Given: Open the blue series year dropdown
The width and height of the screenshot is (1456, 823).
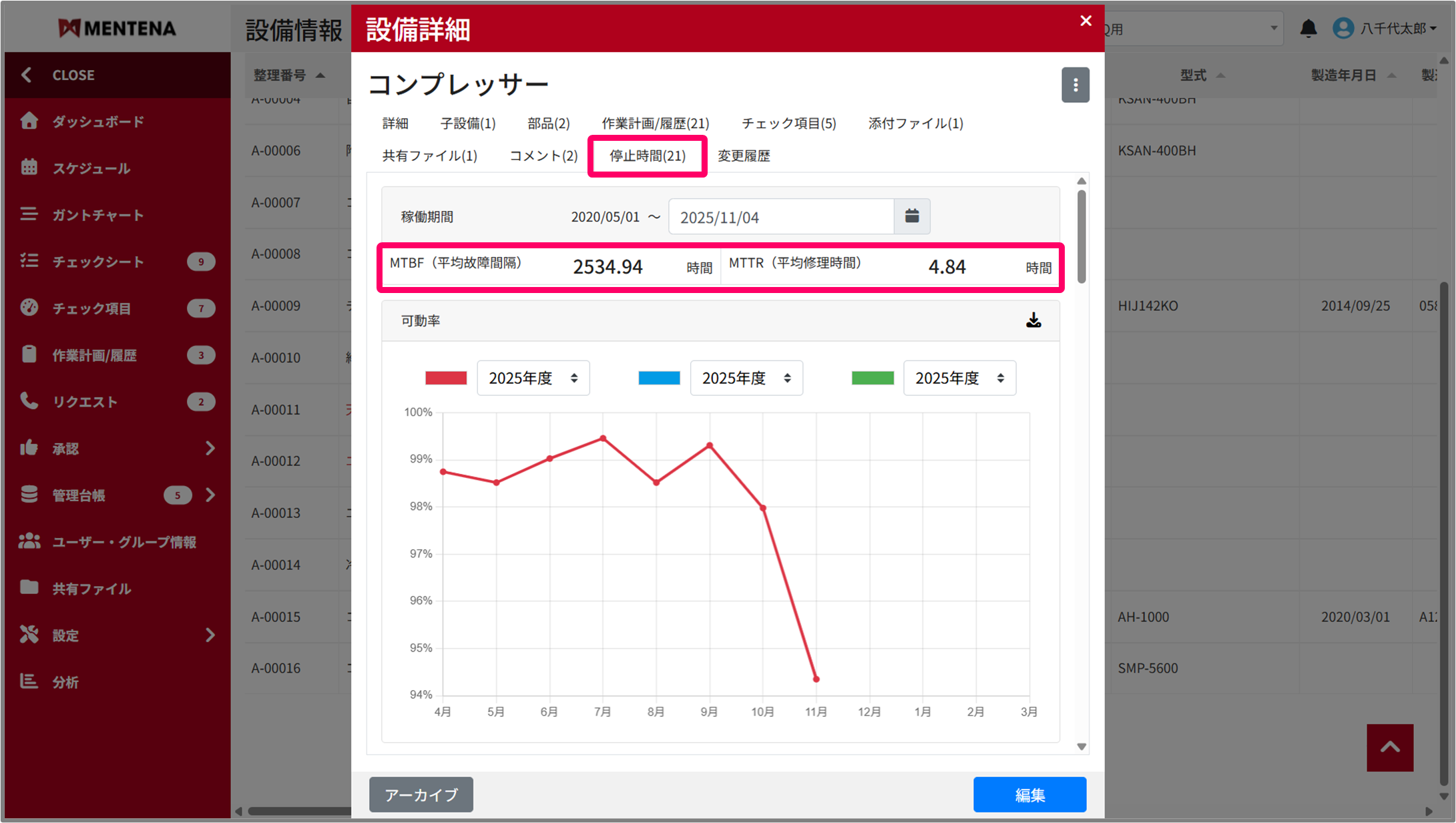Looking at the screenshot, I should (746, 378).
